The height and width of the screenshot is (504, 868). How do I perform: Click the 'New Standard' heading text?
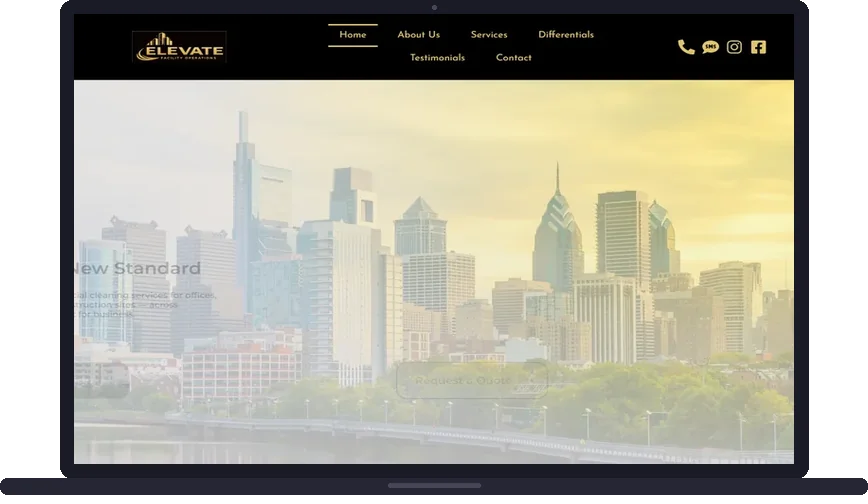click(x=137, y=269)
